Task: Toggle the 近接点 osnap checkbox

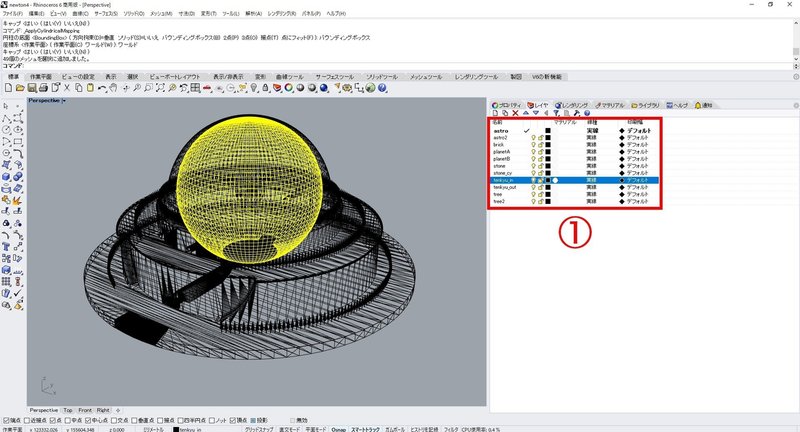Action: point(28,420)
